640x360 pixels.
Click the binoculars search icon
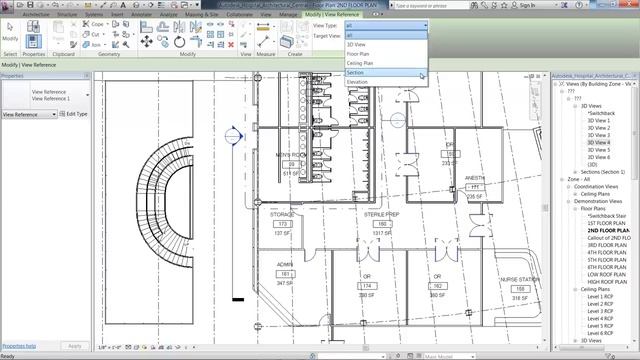click(474, 5)
